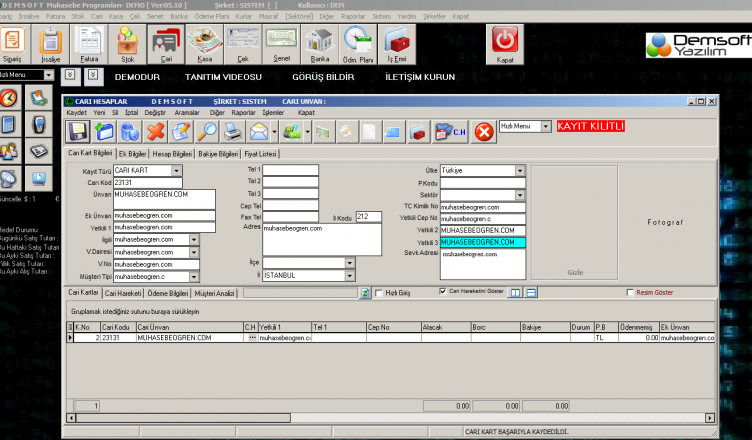The image size is (752, 440).
Task: Click into the Cari Kod field
Action: pyautogui.click(x=148, y=183)
